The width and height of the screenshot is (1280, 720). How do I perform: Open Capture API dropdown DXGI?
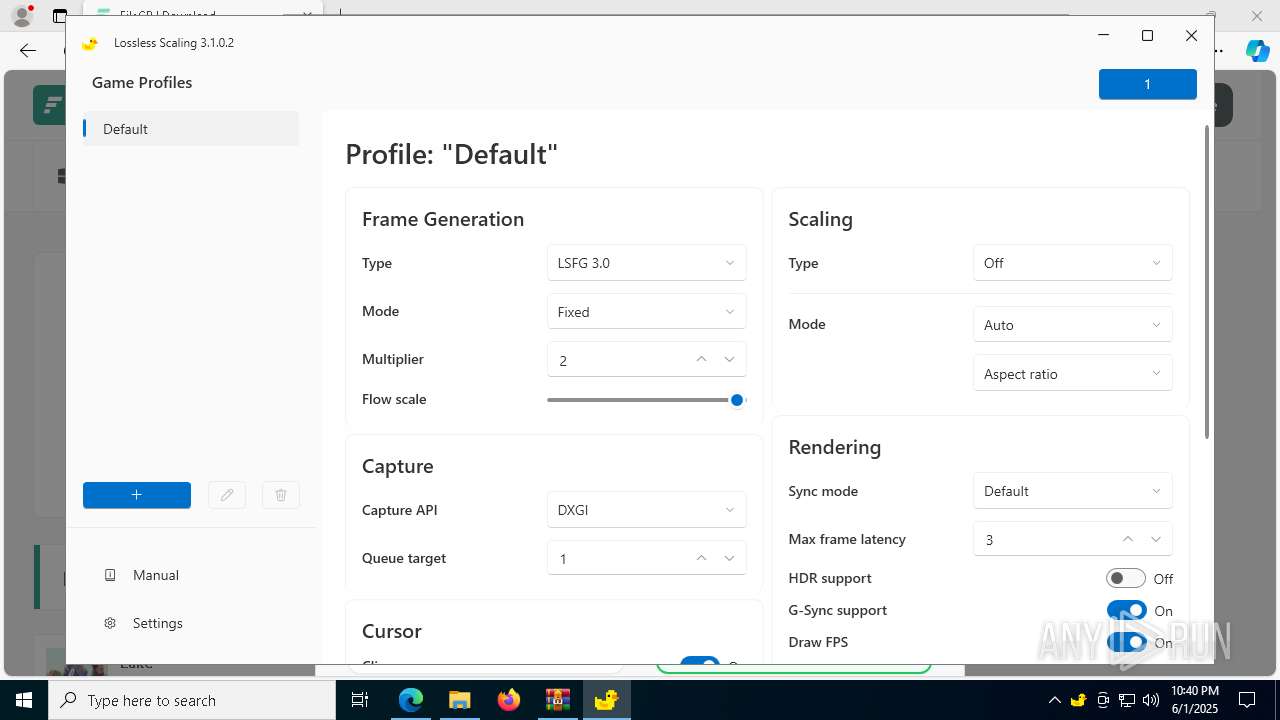click(x=646, y=510)
